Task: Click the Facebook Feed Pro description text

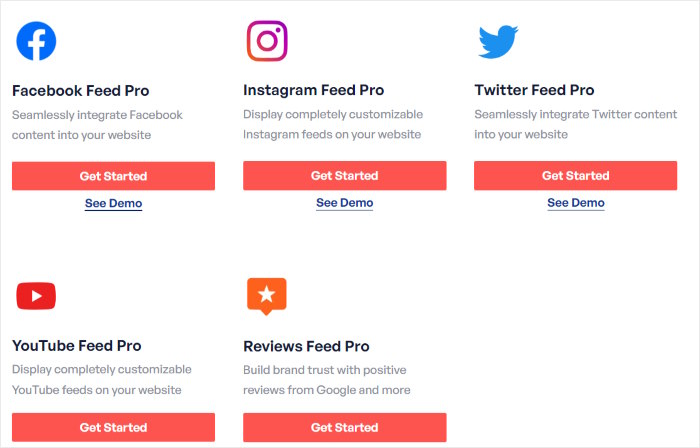Action: coord(97,124)
